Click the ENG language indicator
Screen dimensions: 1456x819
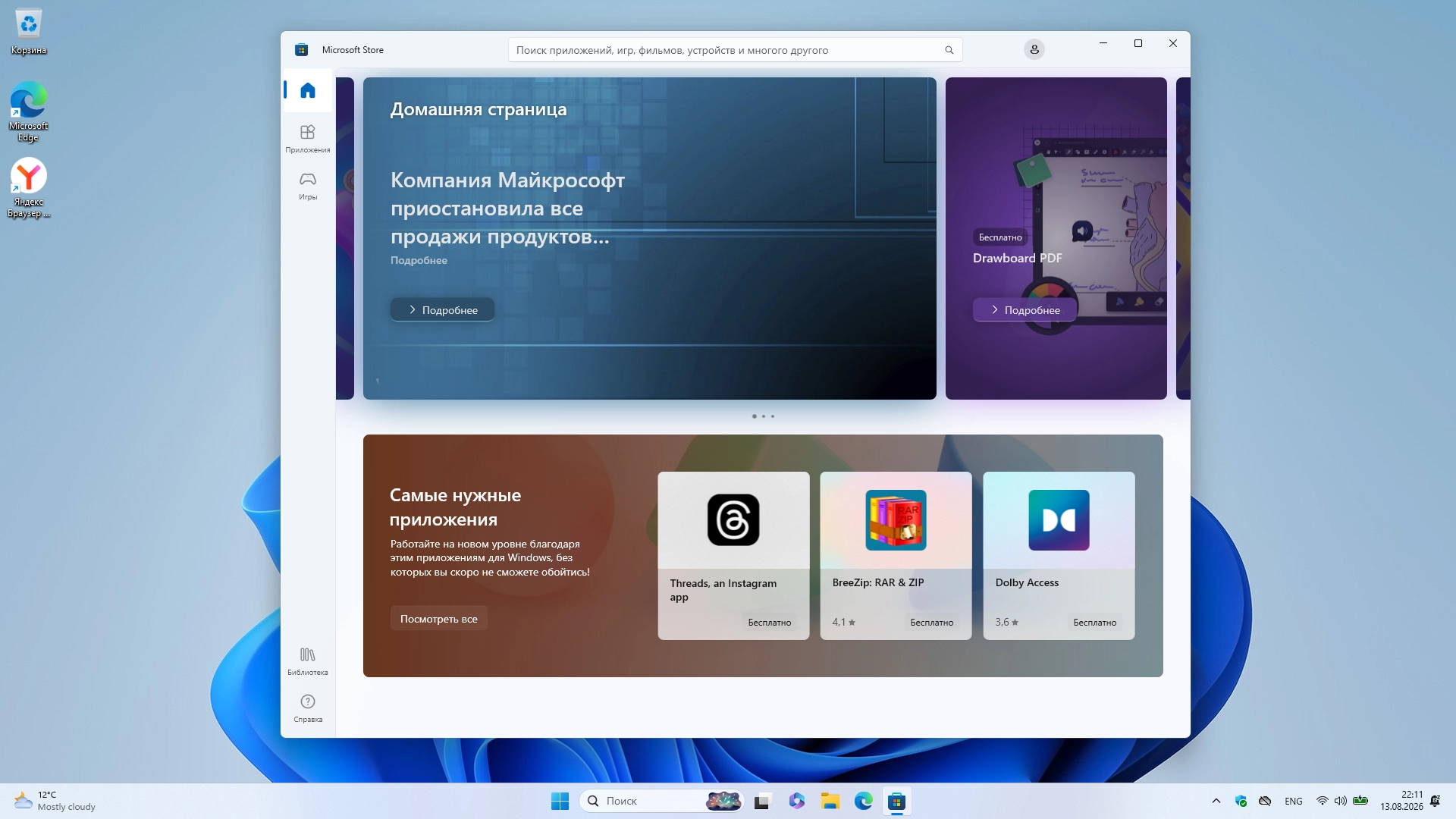click(x=1294, y=801)
